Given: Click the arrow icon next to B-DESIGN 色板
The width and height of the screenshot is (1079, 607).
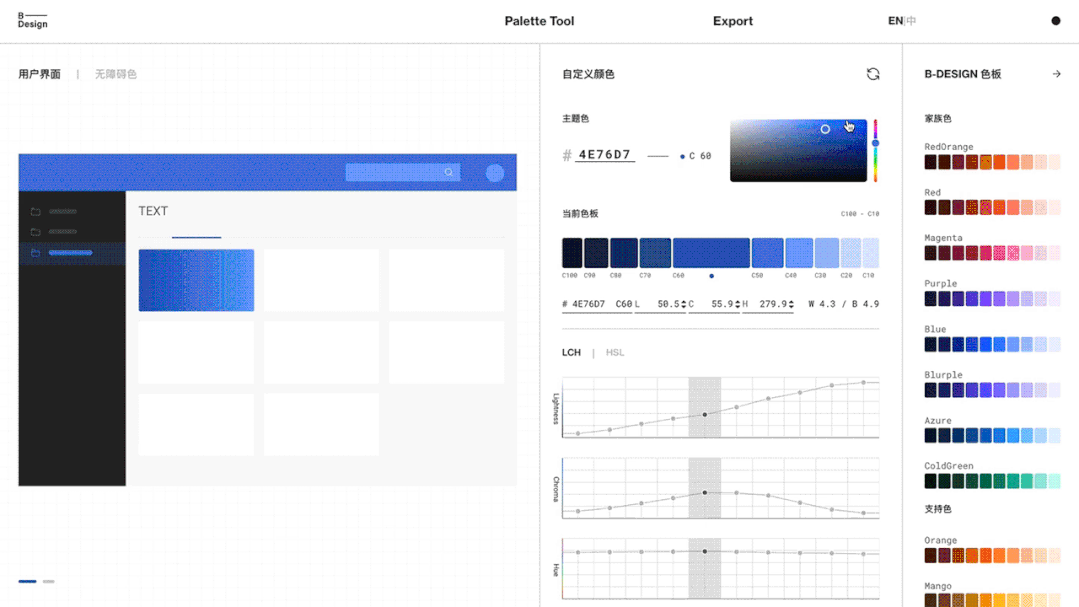Looking at the screenshot, I should (1056, 74).
